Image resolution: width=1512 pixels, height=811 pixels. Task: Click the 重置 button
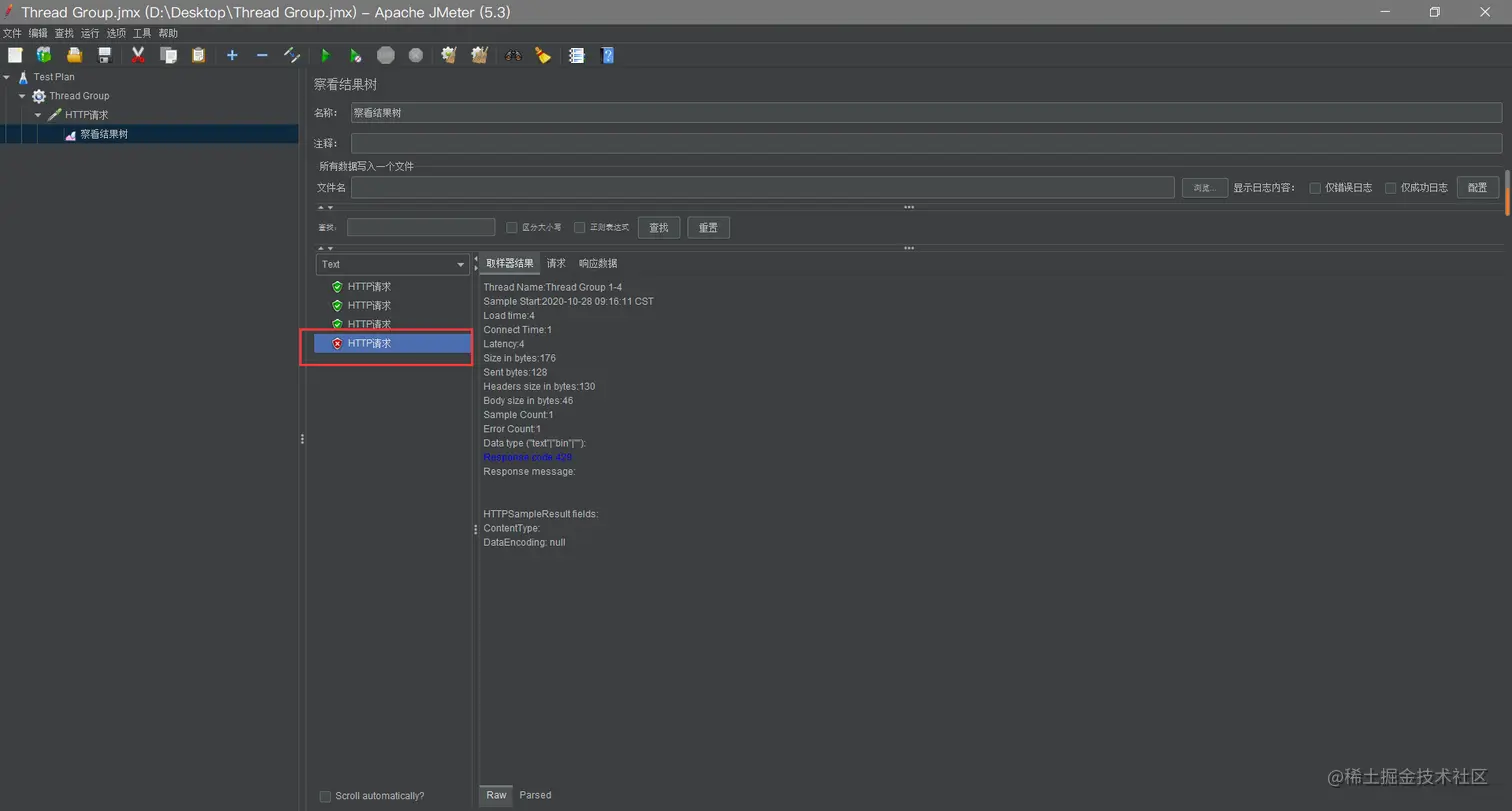708,228
